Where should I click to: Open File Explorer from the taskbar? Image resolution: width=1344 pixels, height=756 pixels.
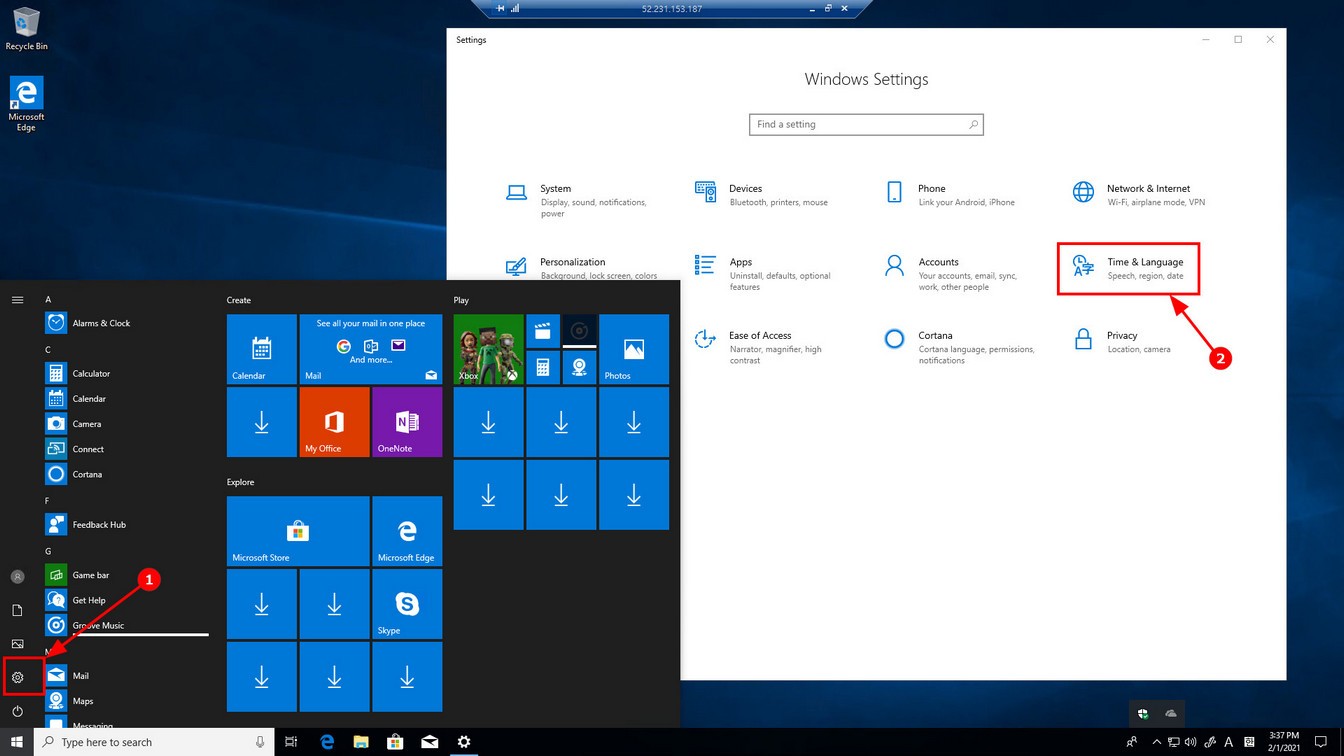tap(360, 742)
